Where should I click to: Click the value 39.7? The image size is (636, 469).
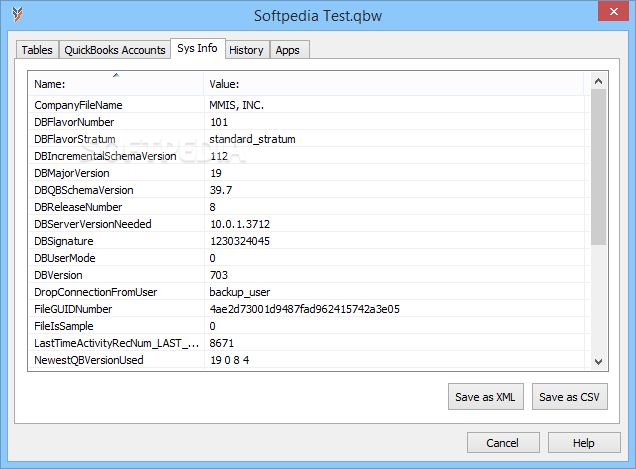[x=221, y=190]
